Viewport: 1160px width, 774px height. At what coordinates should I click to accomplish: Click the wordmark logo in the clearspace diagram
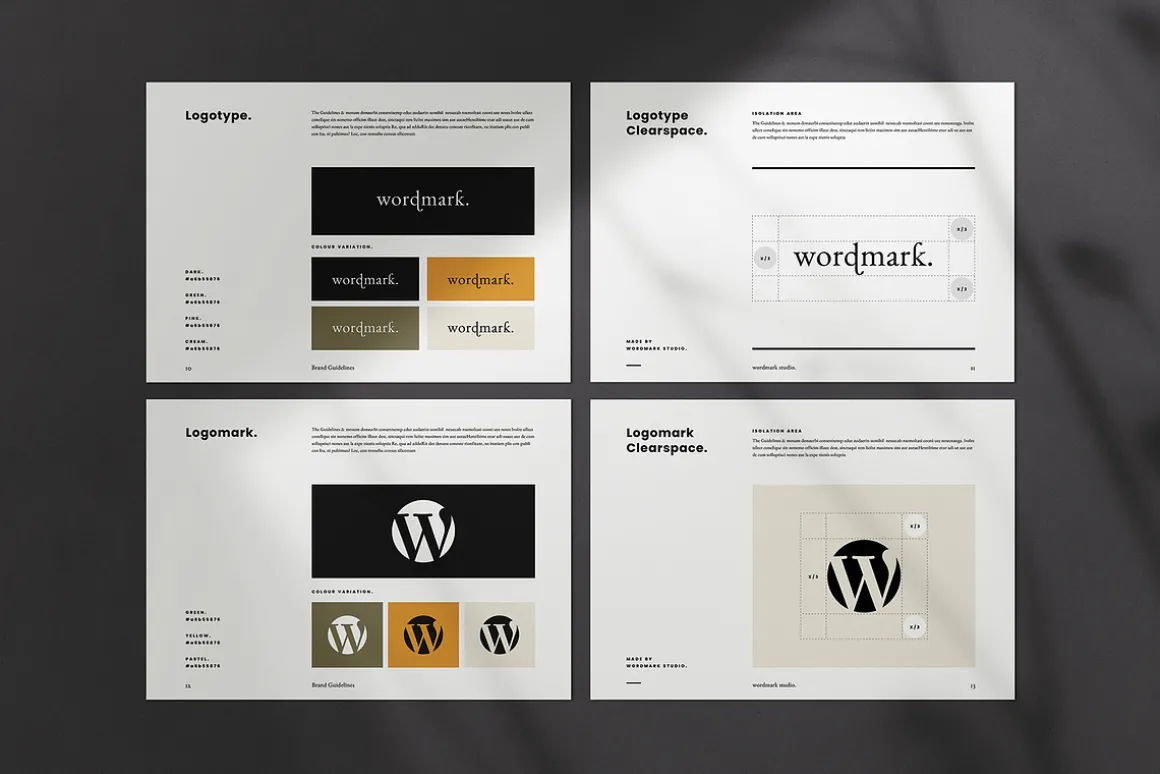click(863, 259)
